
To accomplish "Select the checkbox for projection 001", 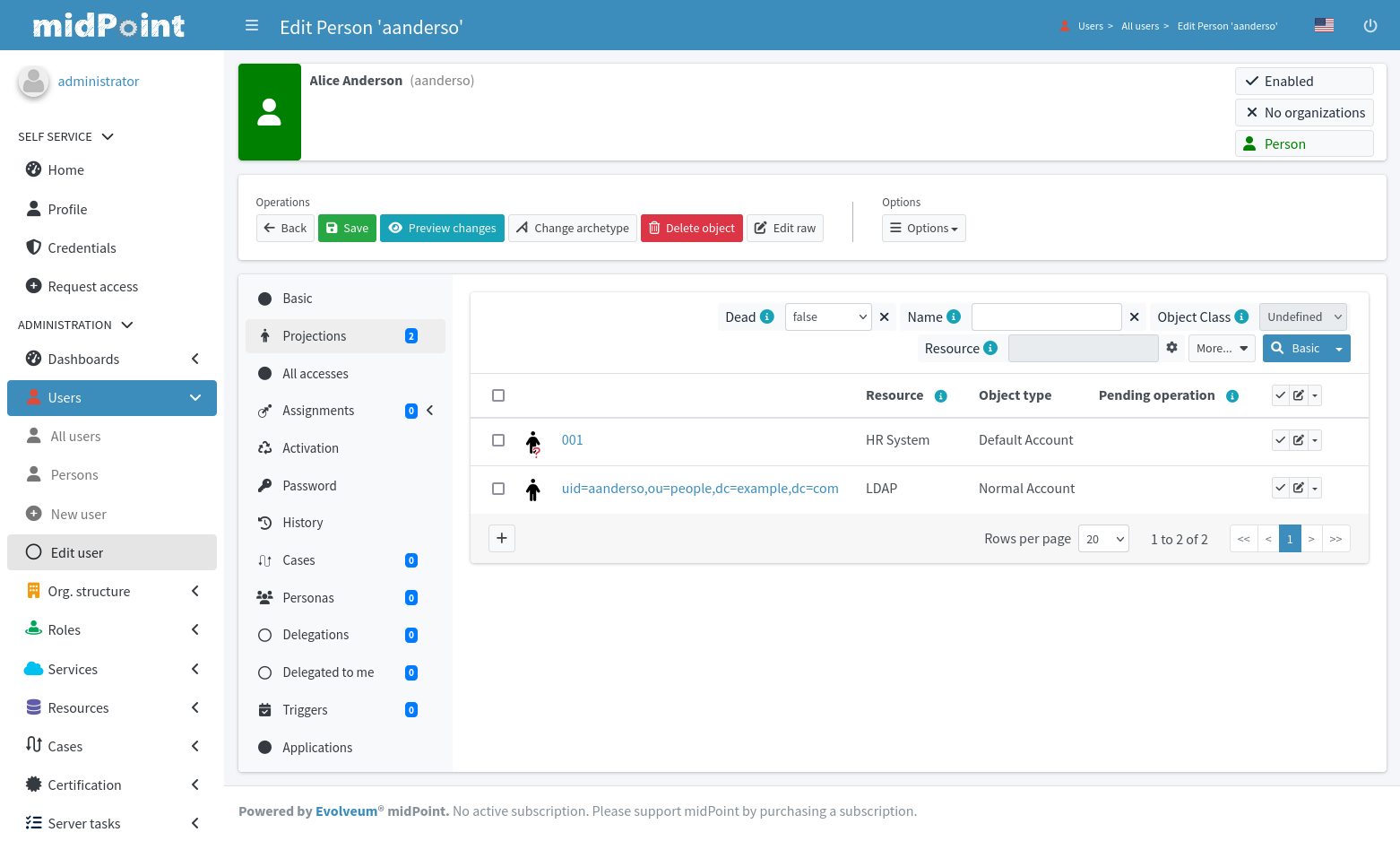I will tap(498, 440).
